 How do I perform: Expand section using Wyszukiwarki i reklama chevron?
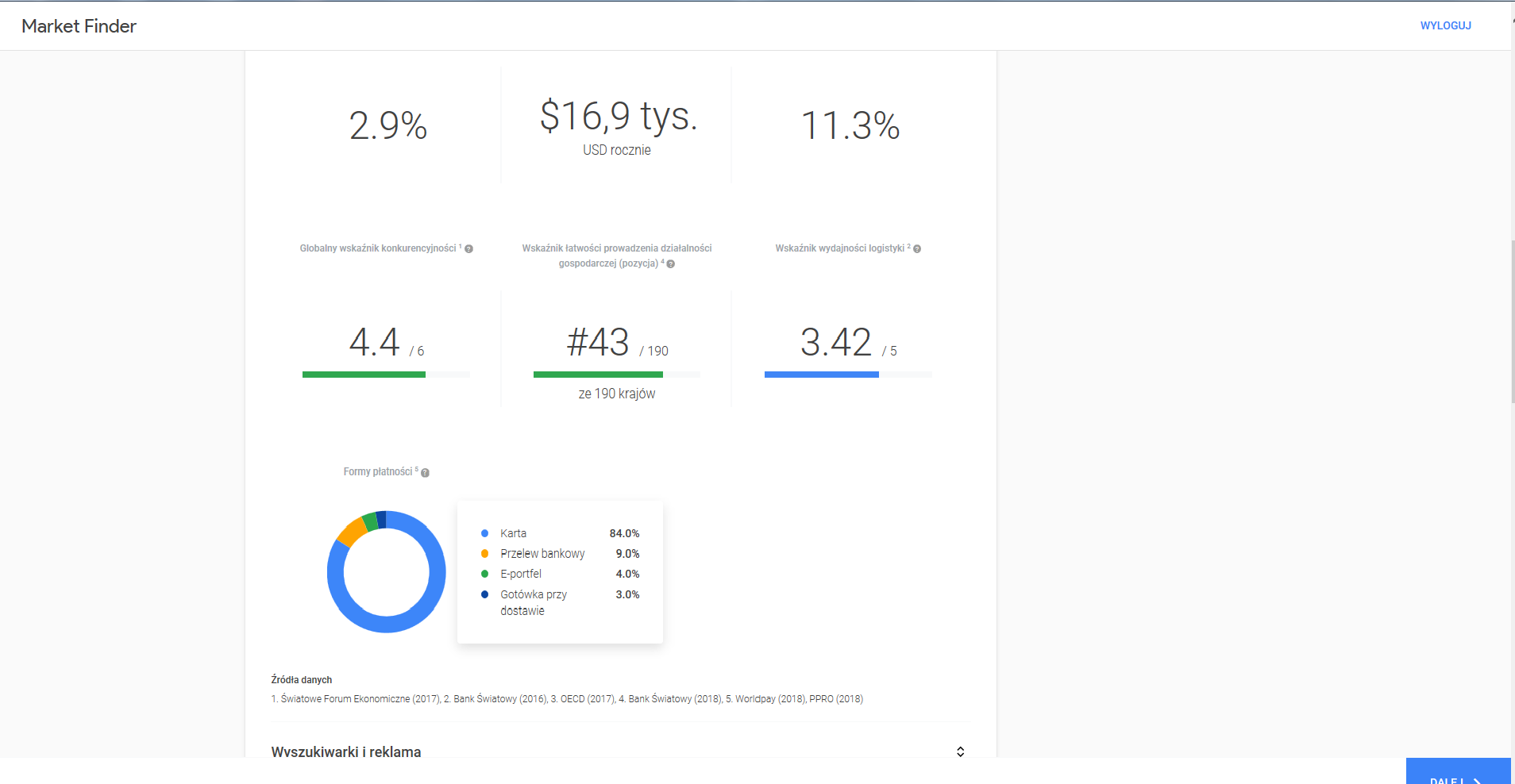960,751
